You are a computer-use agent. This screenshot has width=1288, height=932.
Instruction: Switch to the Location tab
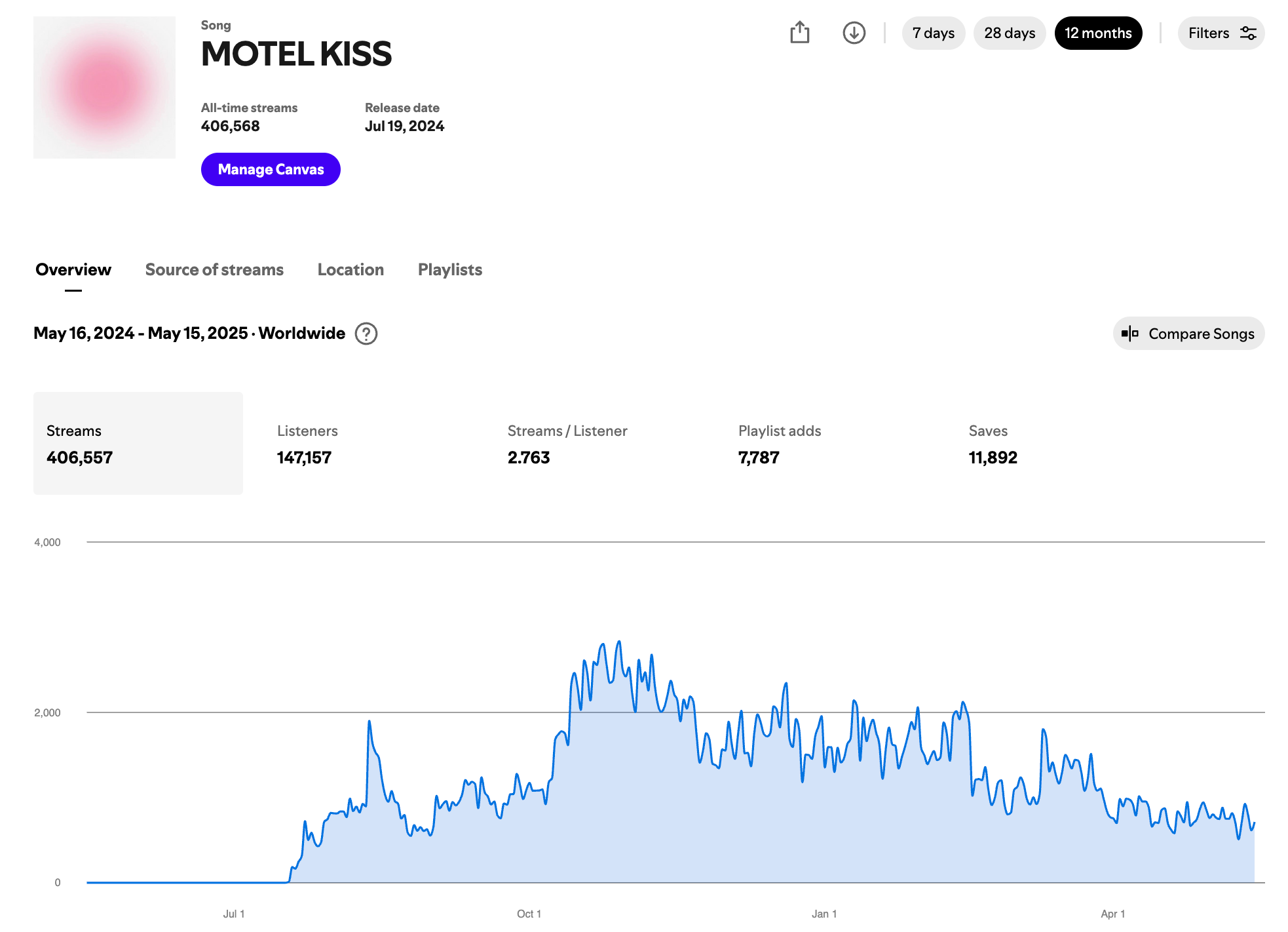pos(350,270)
